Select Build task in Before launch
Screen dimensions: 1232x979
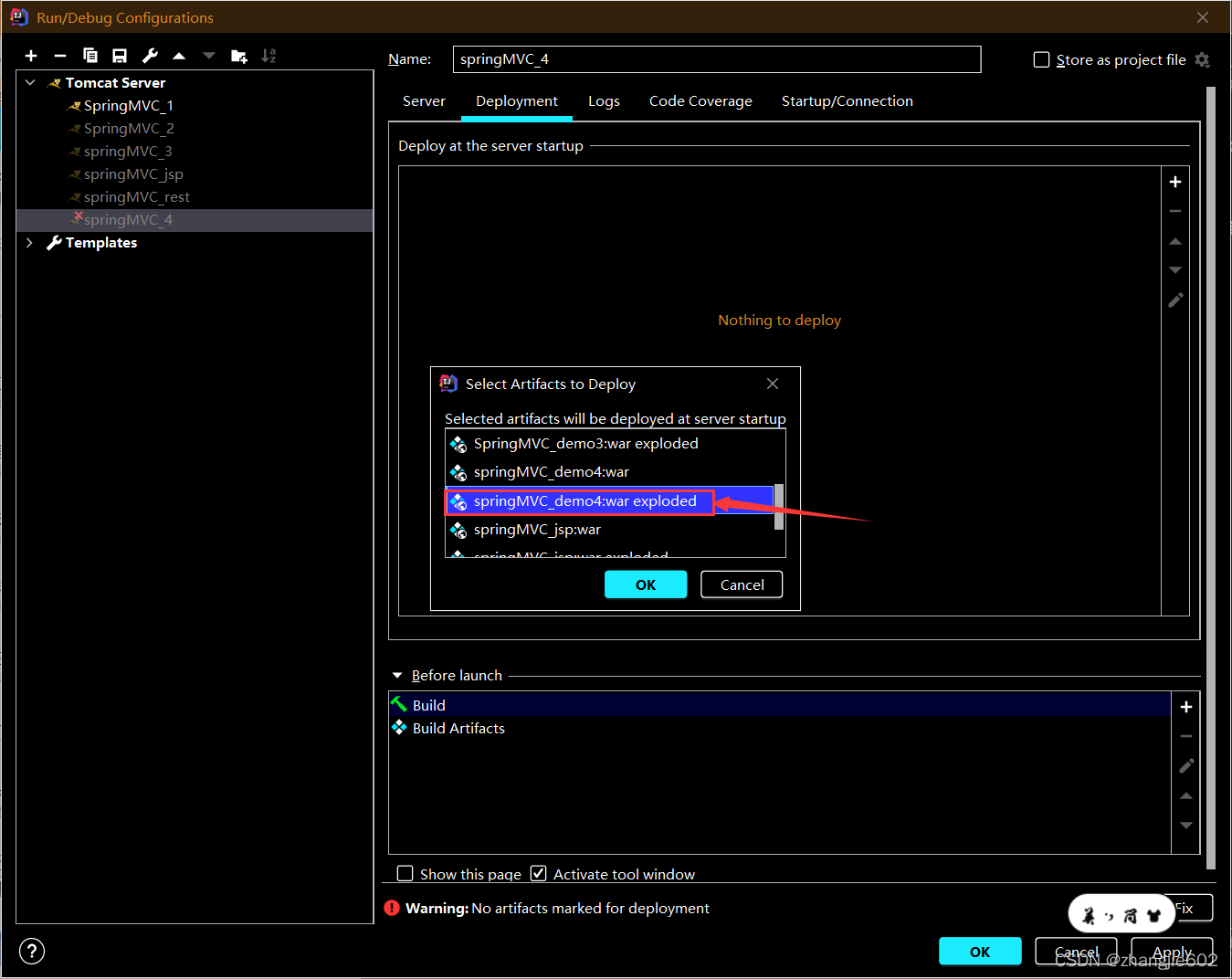pyautogui.click(x=780, y=705)
